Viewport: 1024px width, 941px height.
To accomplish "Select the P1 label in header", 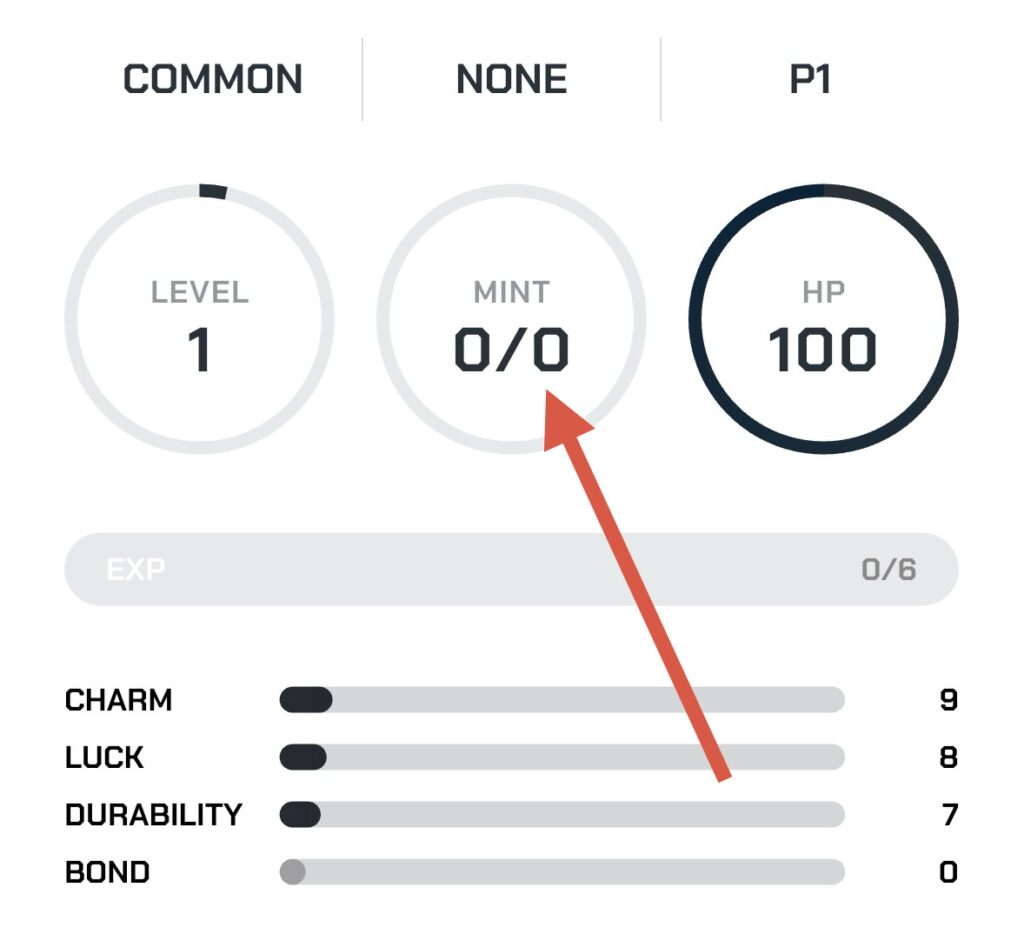I will pos(810,79).
